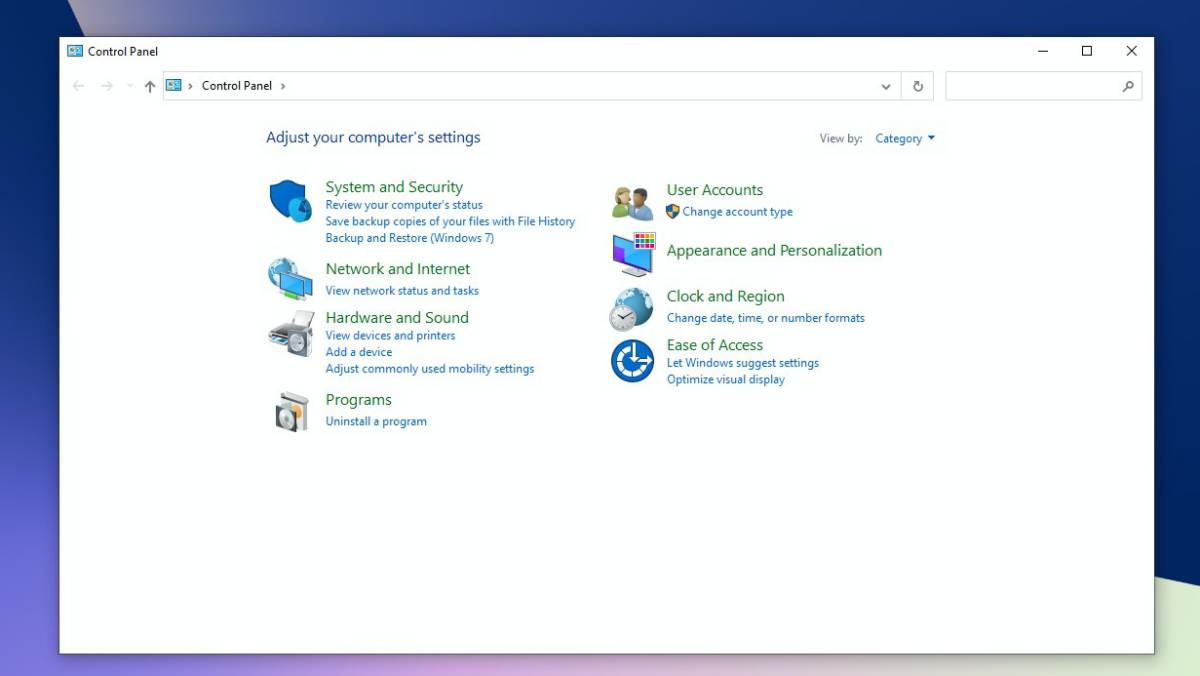1200x676 pixels.
Task: Open Backup and Restore (Windows 7)
Action: 410,238
